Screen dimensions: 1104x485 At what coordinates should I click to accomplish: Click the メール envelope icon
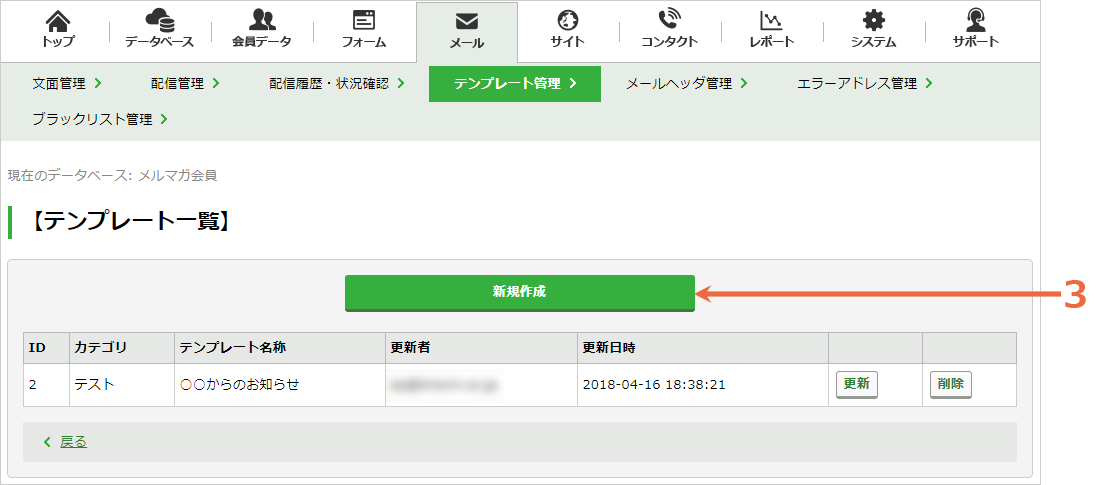pyautogui.click(x=467, y=22)
